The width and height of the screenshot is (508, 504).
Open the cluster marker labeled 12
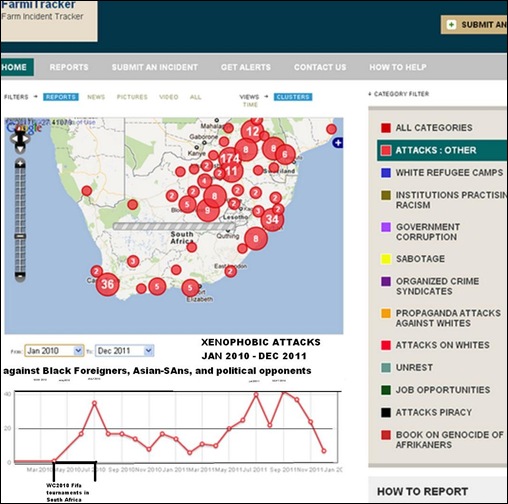pos(252,131)
